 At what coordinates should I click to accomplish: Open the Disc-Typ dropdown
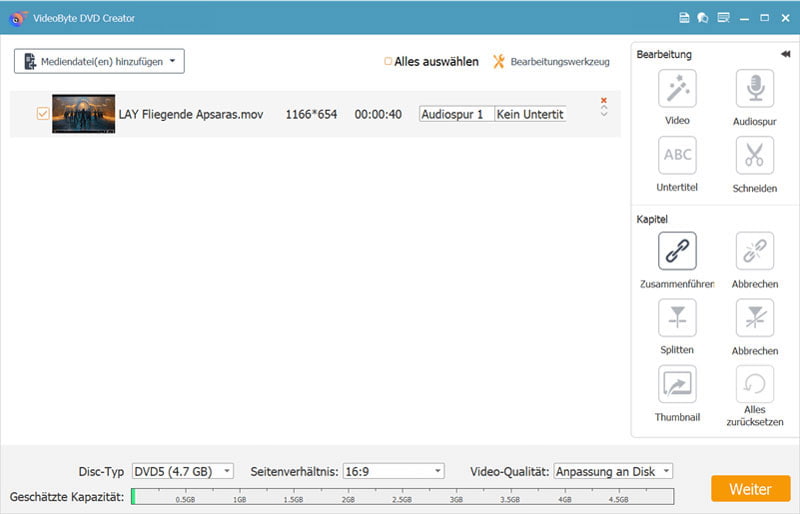pyautogui.click(x=182, y=471)
